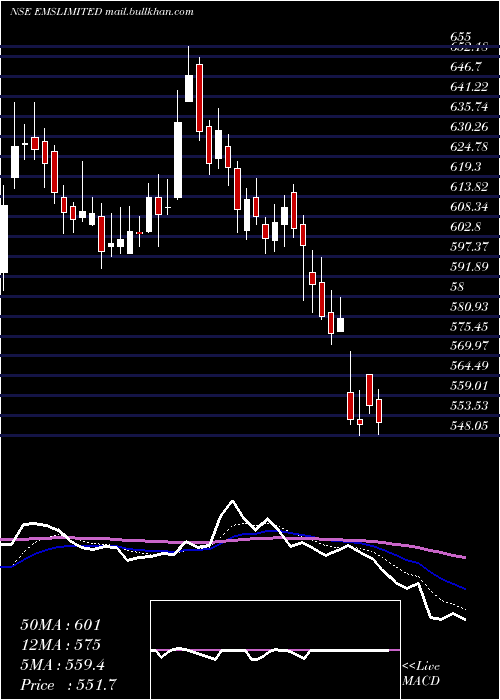This screenshot has width=500, height=700.
Task: Click inside the MACD inset chart box
Action: tap(275, 650)
